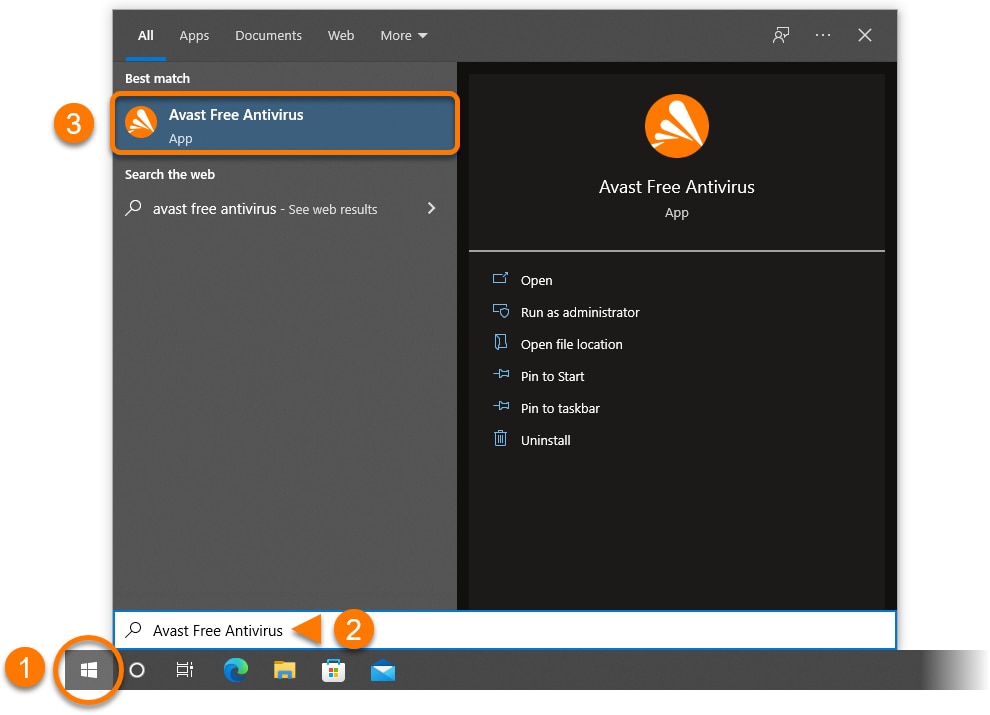
Task: Close the search panel with X
Action: (x=864, y=35)
